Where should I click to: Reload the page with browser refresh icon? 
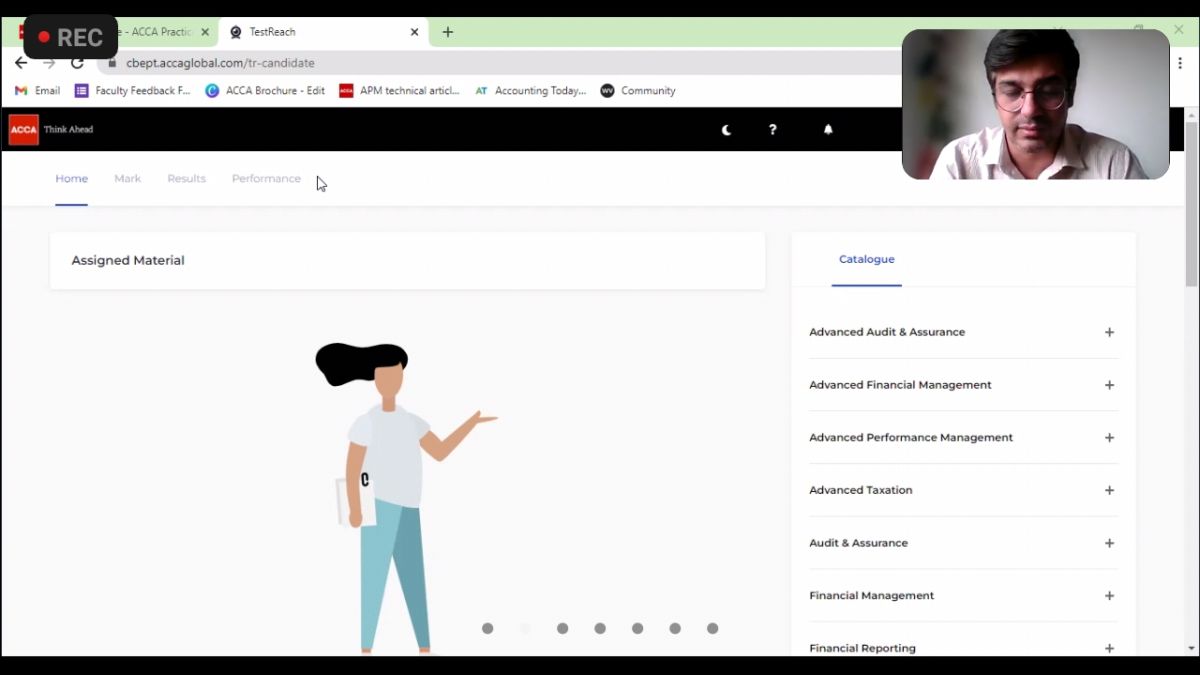click(x=77, y=63)
